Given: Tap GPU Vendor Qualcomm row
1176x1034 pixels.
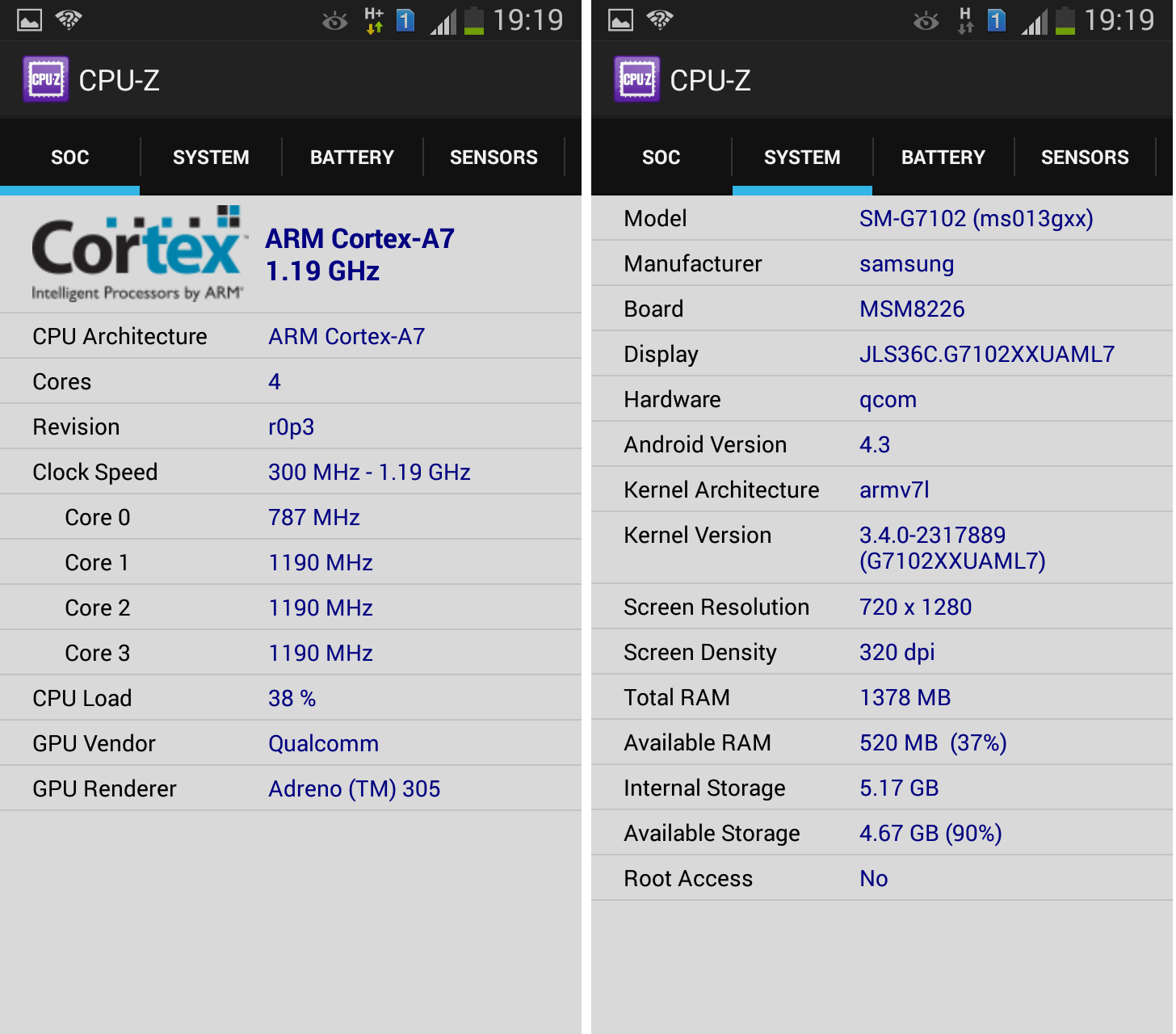Looking at the screenshot, I should [x=291, y=743].
